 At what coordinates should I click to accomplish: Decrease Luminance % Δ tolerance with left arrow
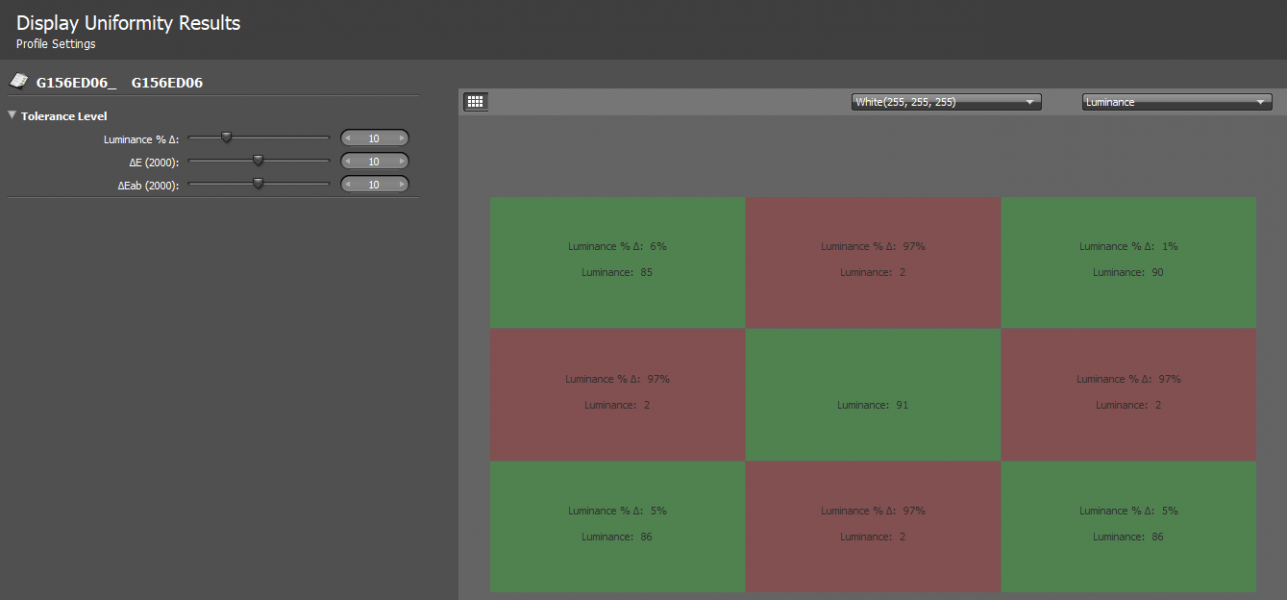click(x=348, y=138)
